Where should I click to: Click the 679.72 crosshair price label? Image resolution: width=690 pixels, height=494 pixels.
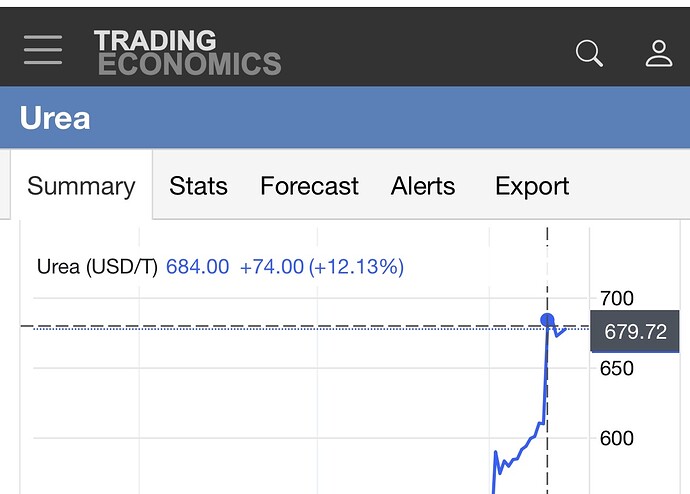(x=635, y=332)
